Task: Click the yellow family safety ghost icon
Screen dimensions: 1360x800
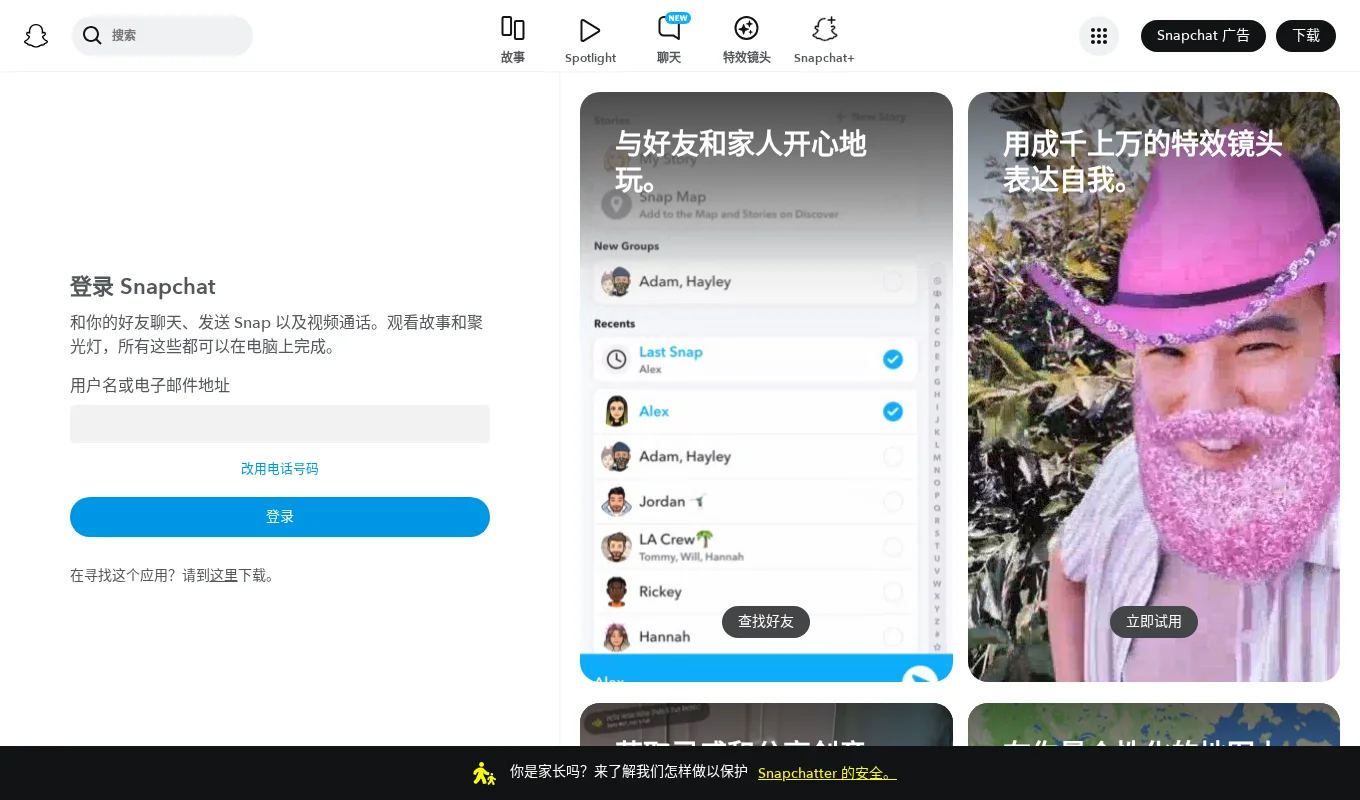Action: coord(484,773)
